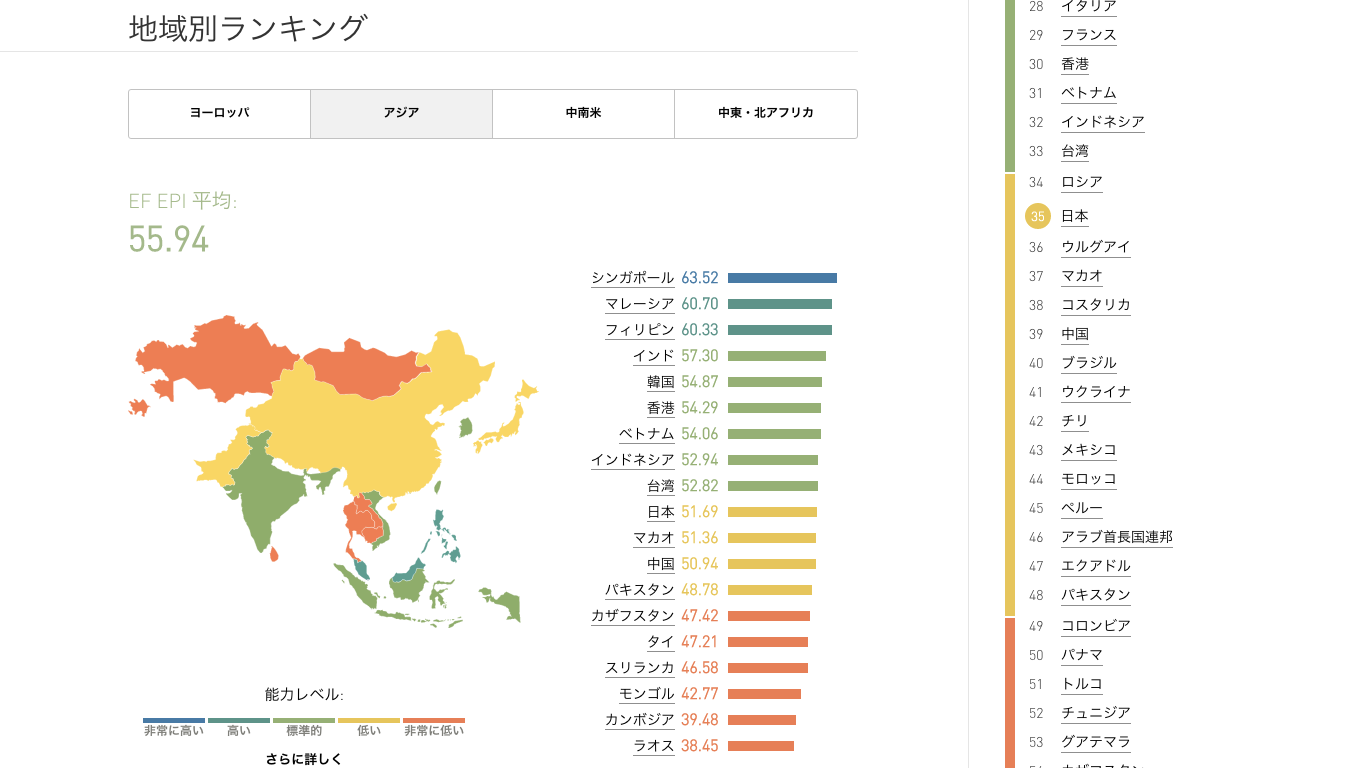Screen dimensions: 1366x768
Task: Open ロシア in the ranking sidebar
Action: point(1082,182)
